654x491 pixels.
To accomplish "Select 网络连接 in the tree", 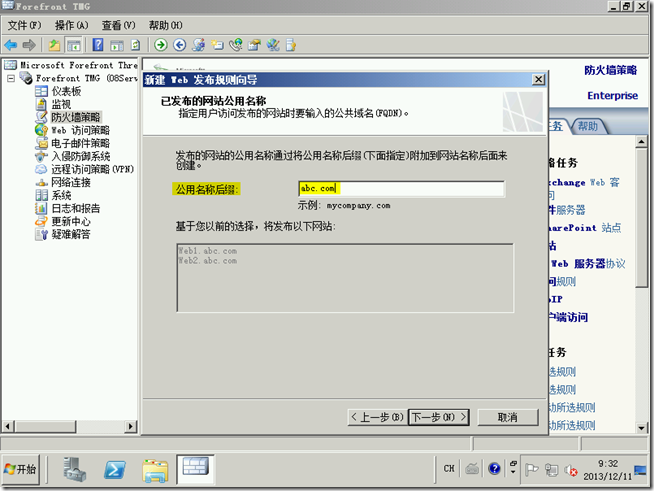I will coord(71,182).
